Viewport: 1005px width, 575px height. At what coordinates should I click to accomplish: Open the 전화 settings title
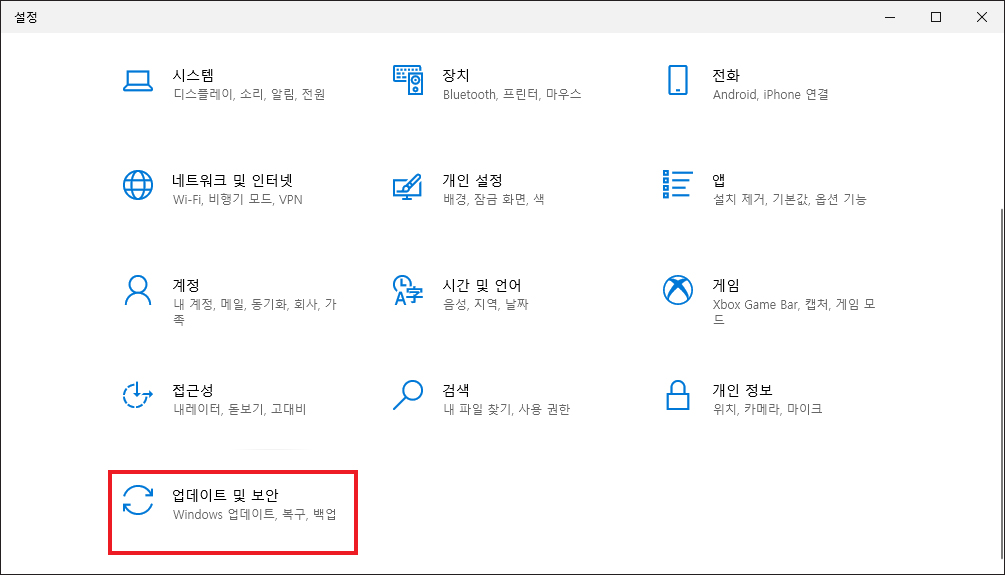point(726,76)
